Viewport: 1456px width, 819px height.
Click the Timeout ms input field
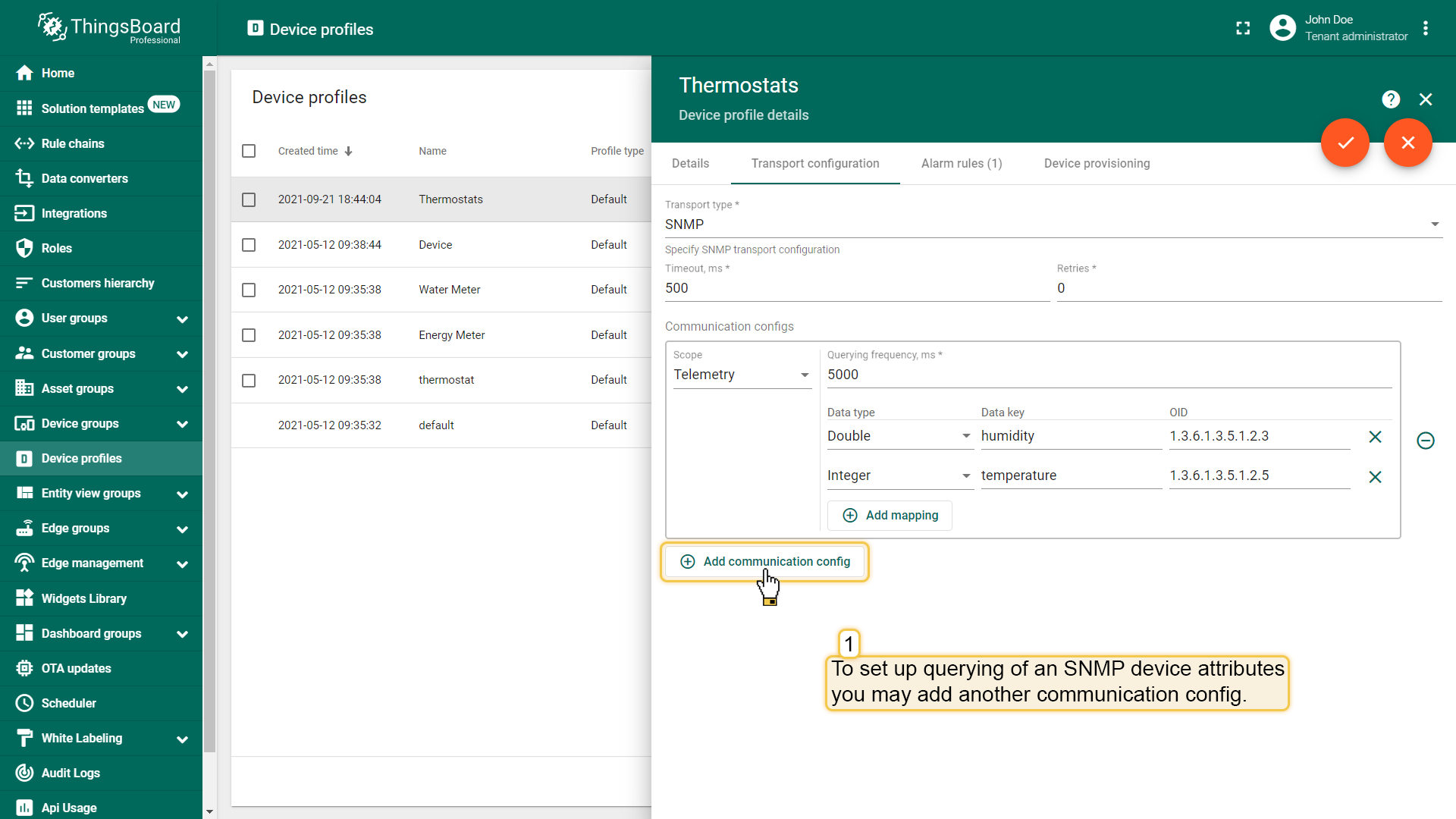(x=856, y=288)
